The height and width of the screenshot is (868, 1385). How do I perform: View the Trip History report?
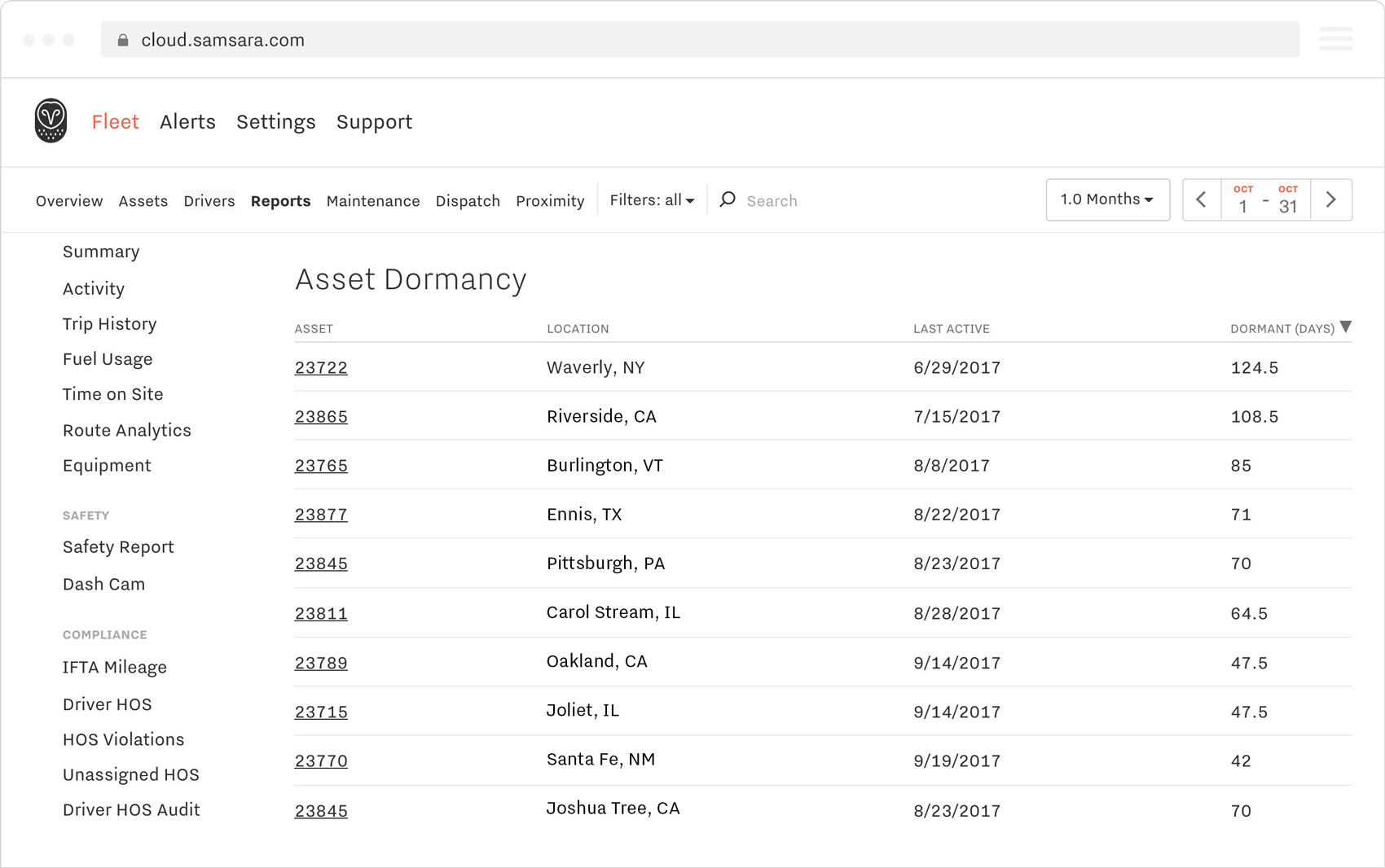(110, 324)
